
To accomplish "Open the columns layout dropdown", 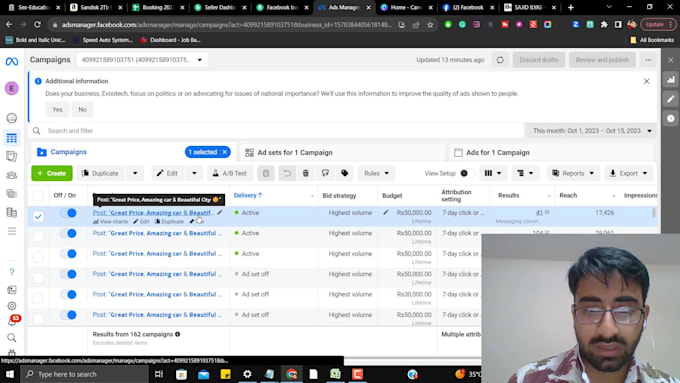I will [493, 173].
